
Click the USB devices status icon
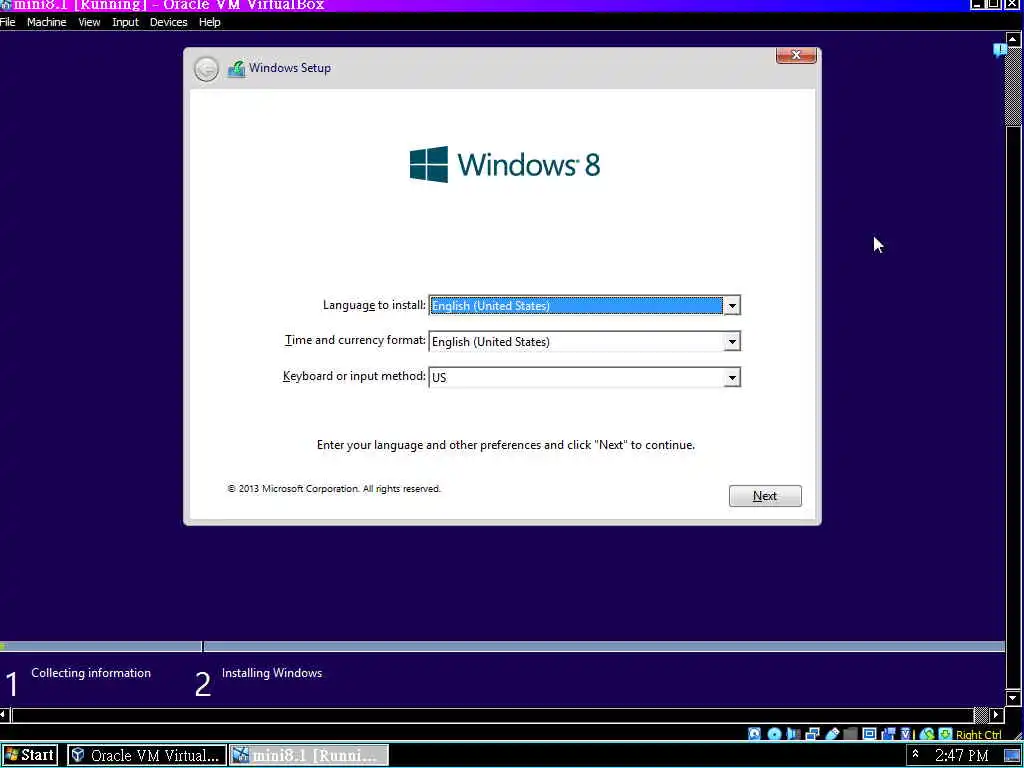pos(832,734)
